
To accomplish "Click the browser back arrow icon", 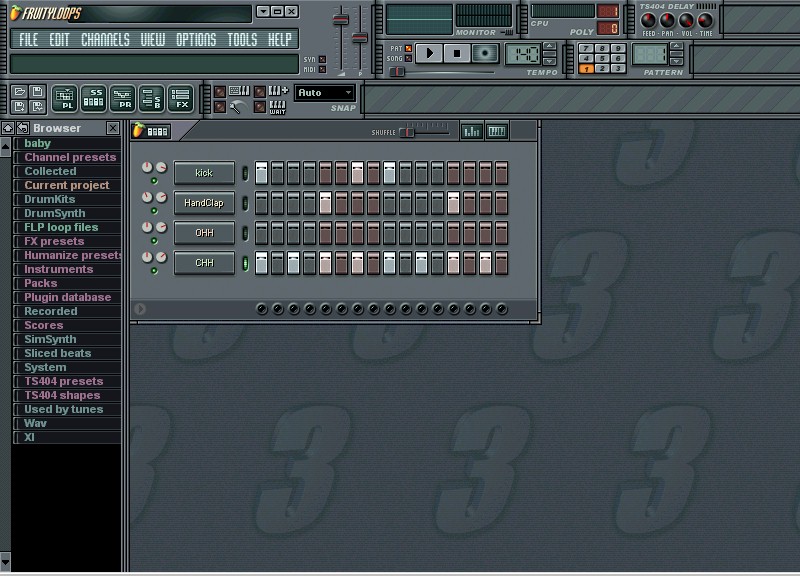I will click(23, 128).
